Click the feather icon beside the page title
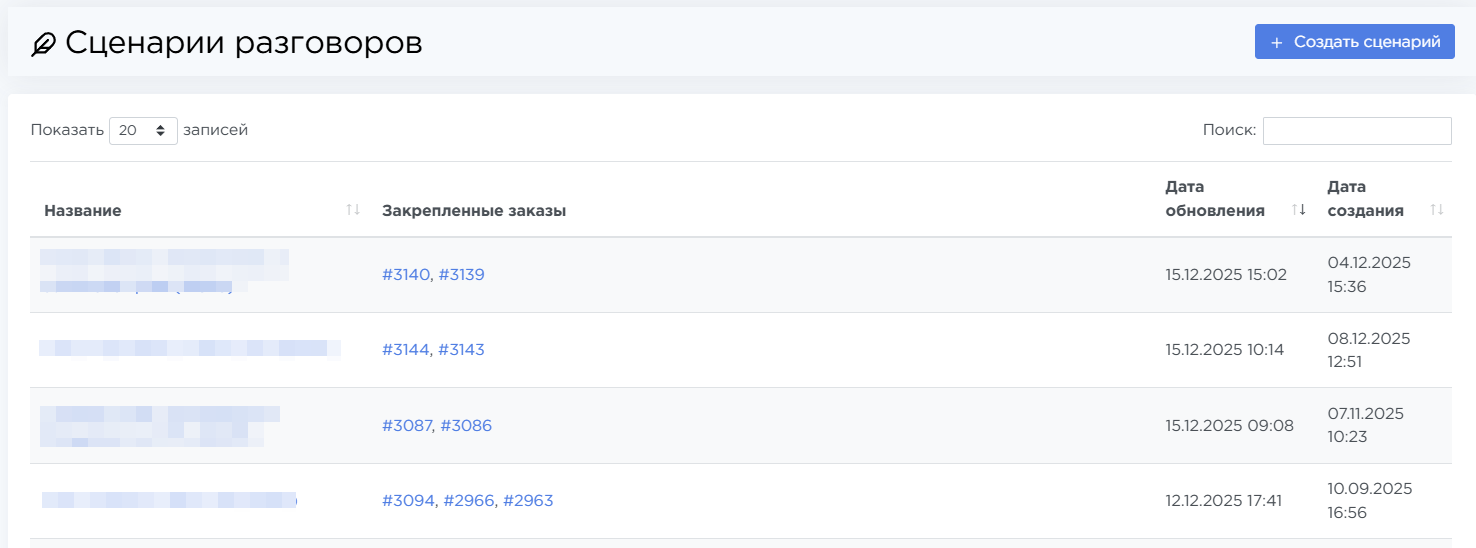 point(45,44)
